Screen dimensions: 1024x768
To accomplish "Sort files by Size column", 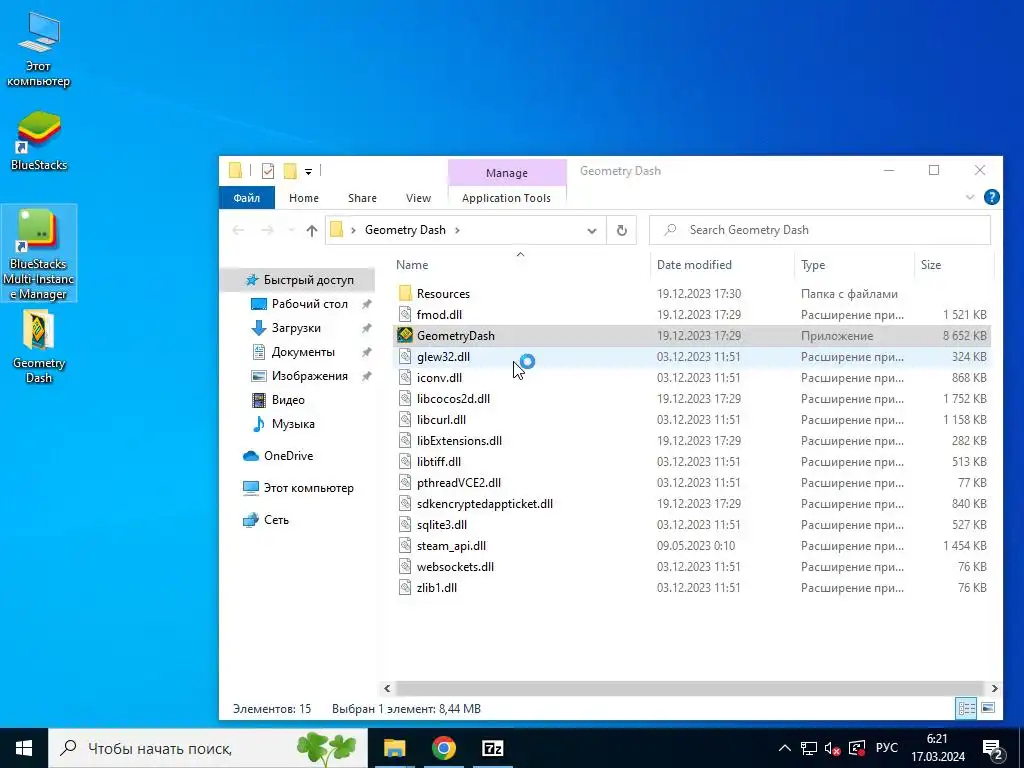I will pyautogui.click(x=931, y=264).
